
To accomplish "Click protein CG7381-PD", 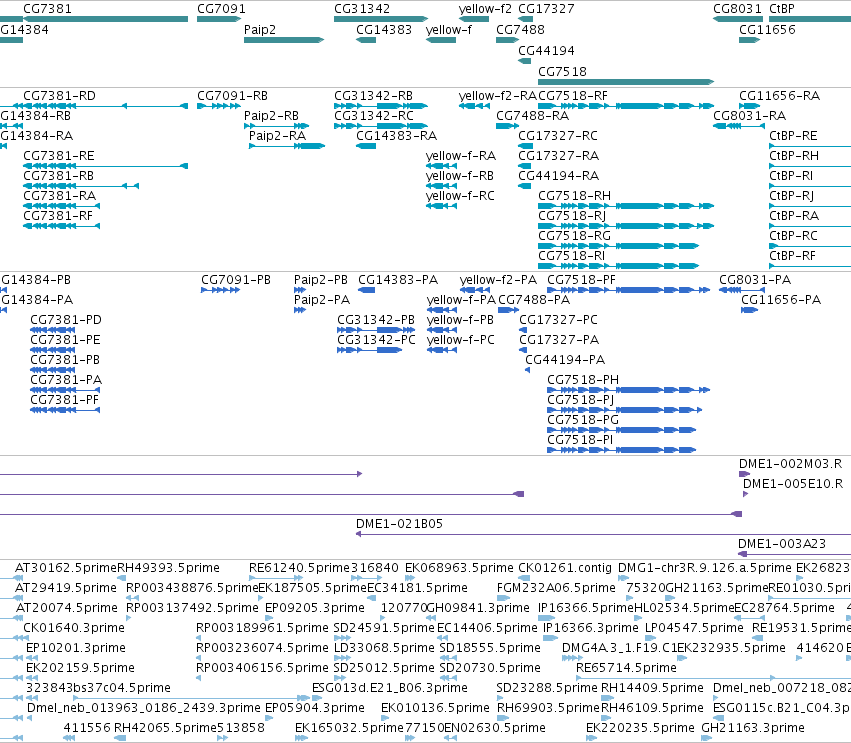I will tap(53, 330).
